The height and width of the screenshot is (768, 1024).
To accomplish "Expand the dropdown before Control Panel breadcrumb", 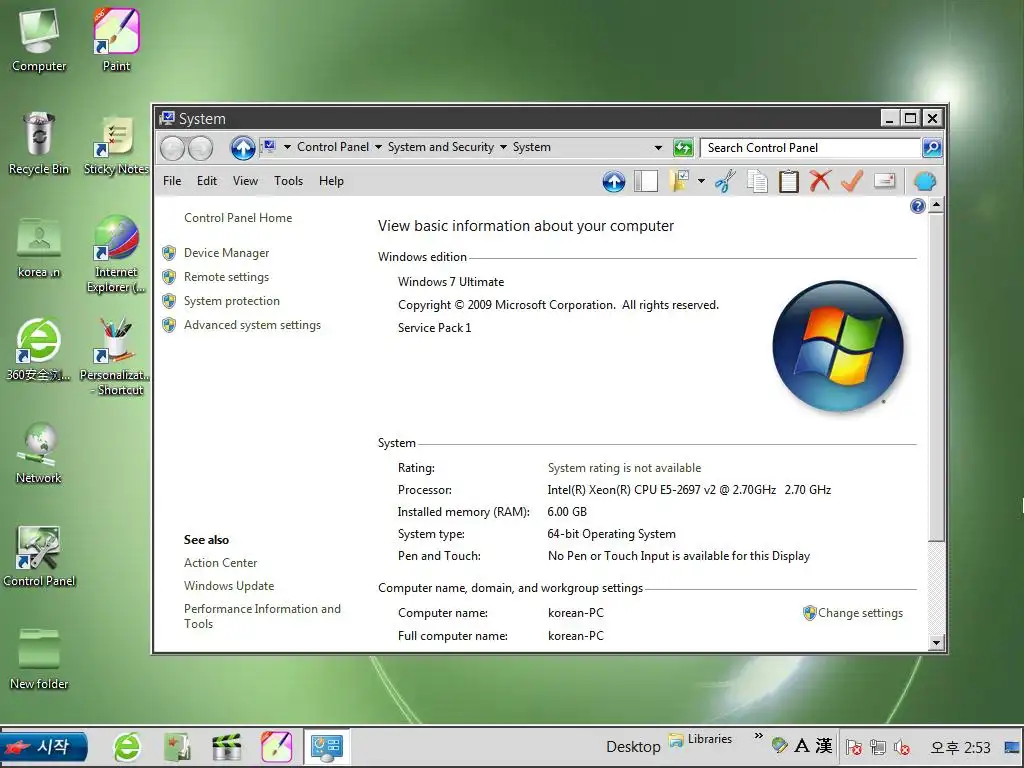I will [x=287, y=148].
